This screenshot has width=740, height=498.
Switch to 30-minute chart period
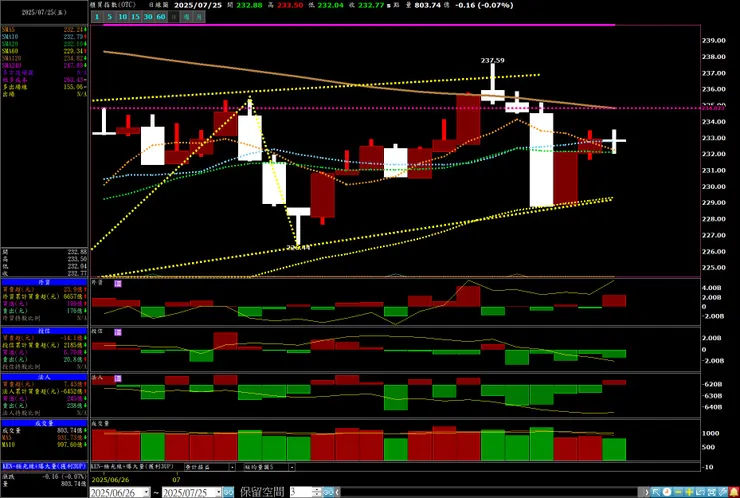pyautogui.click(x=148, y=17)
